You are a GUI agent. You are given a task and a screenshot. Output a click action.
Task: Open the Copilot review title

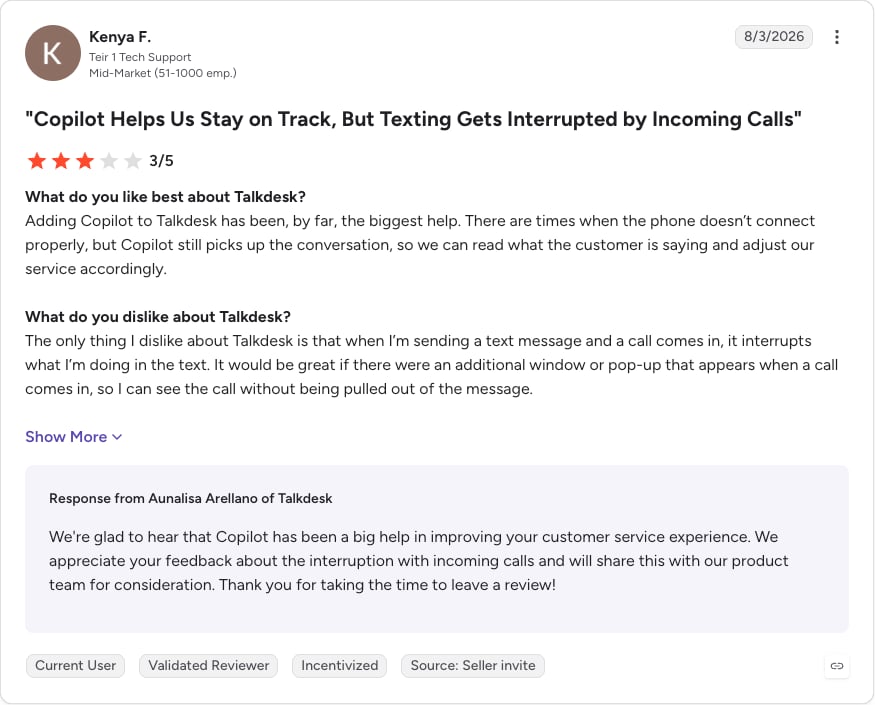[x=413, y=119]
